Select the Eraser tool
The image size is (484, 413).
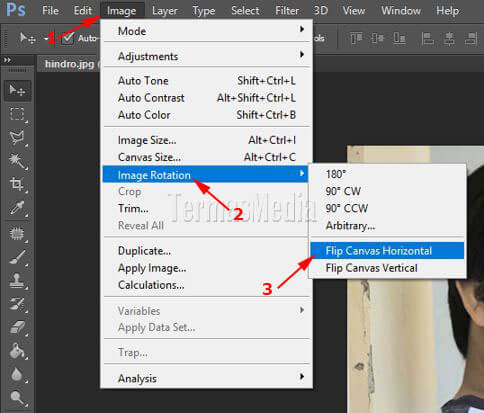pyautogui.click(x=17, y=327)
